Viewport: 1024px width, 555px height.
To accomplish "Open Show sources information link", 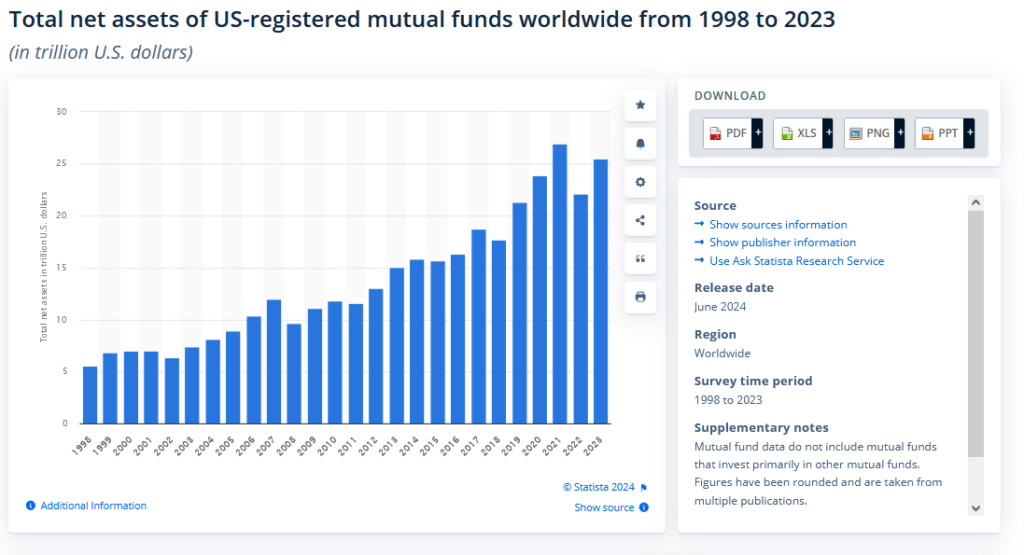I will (778, 225).
